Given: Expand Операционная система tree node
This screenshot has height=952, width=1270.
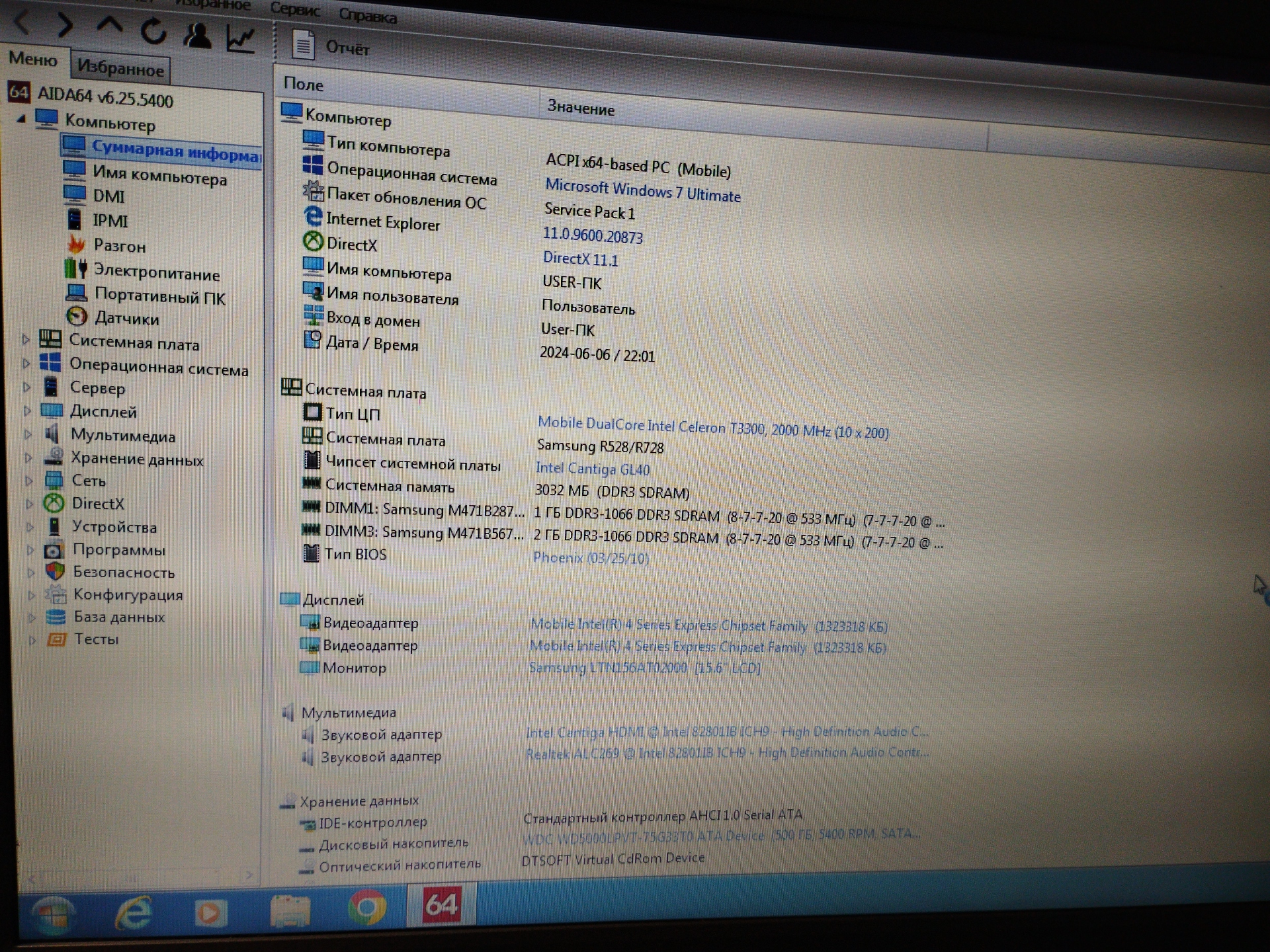Looking at the screenshot, I should pyautogui.click(x=26, y=363).
